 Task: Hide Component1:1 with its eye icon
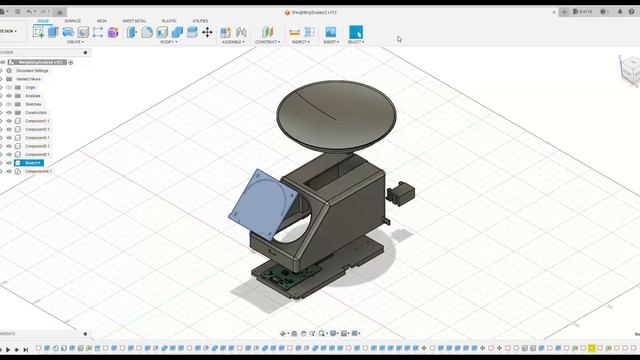tap(9, 121)
